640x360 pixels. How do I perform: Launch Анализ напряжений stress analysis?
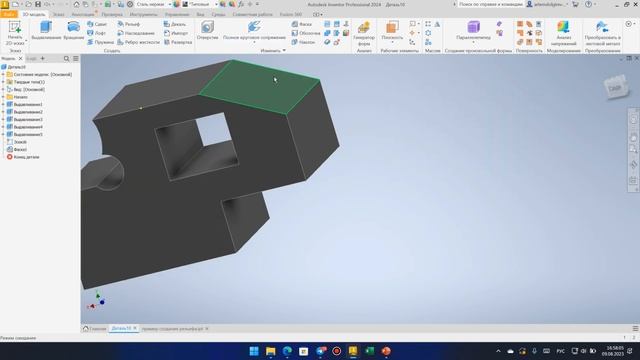(564, 33)
